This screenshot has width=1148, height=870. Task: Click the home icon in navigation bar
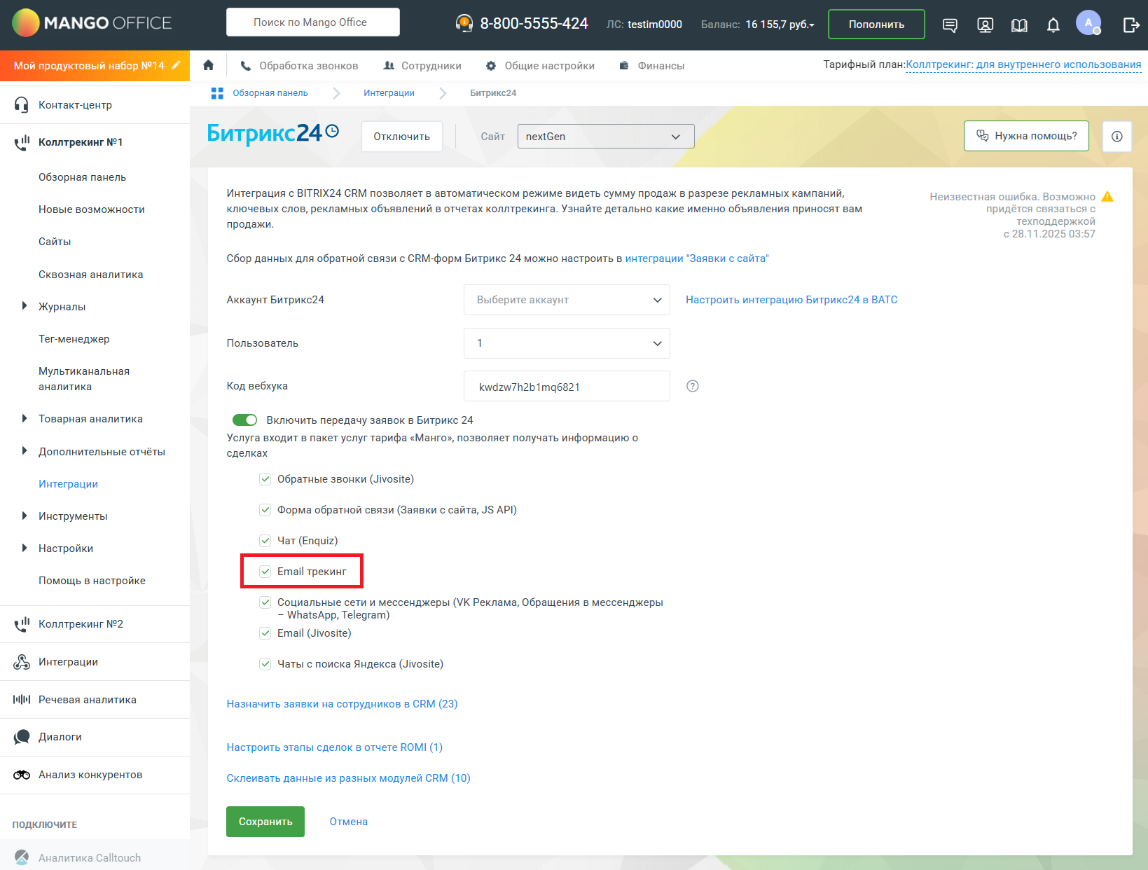(208, 66)
